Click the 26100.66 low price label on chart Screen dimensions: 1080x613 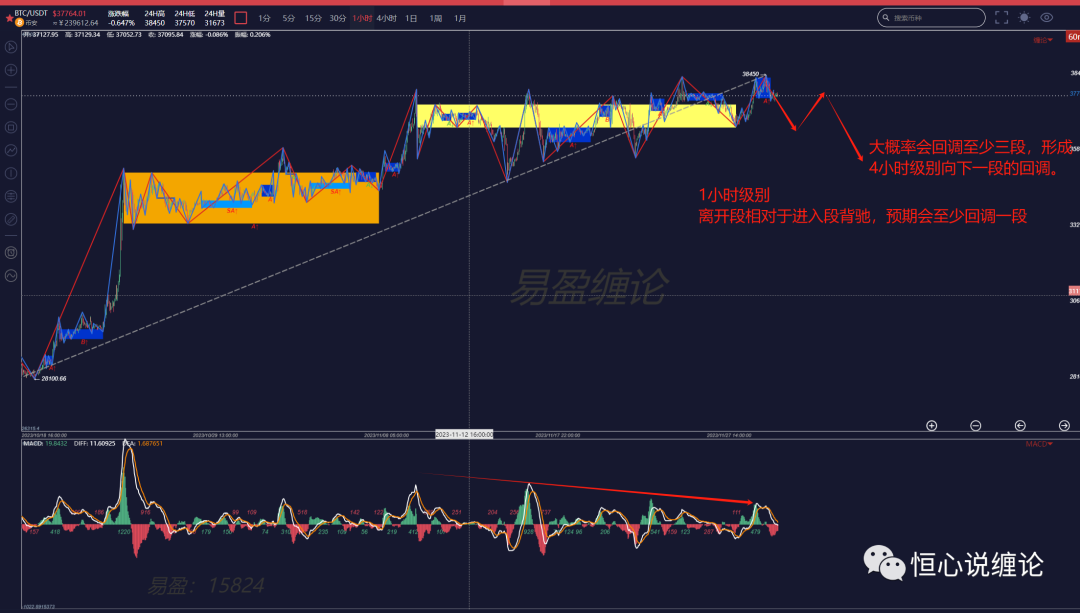coord(54,379)
